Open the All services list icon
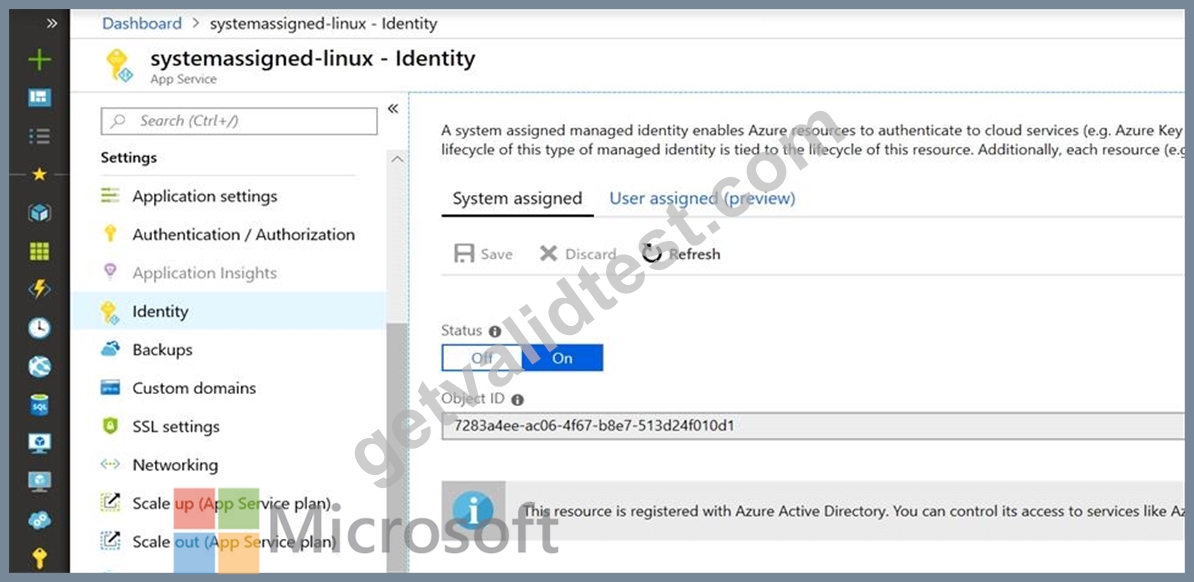Viewport: 1194px width, 582px height. pos(39,136)
